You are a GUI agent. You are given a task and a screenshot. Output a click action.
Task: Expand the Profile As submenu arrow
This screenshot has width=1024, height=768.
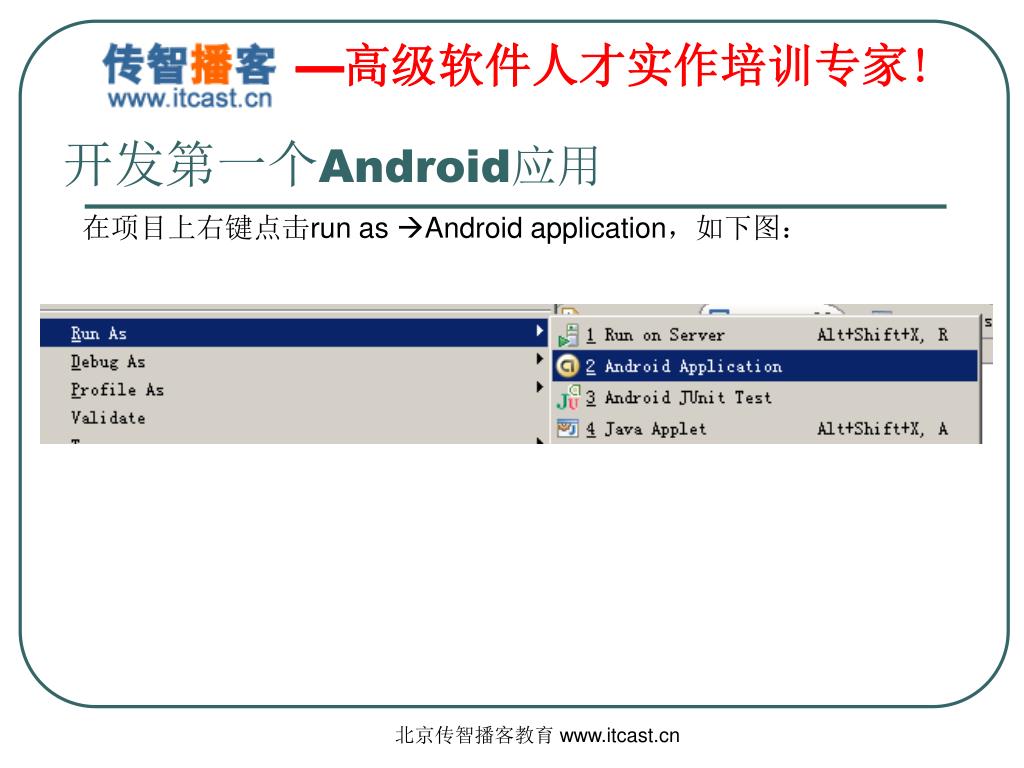click(539, 387)
